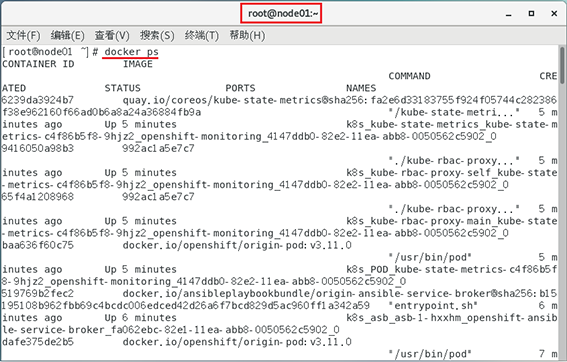Open the 搜索(S) menu

[157, 35]
